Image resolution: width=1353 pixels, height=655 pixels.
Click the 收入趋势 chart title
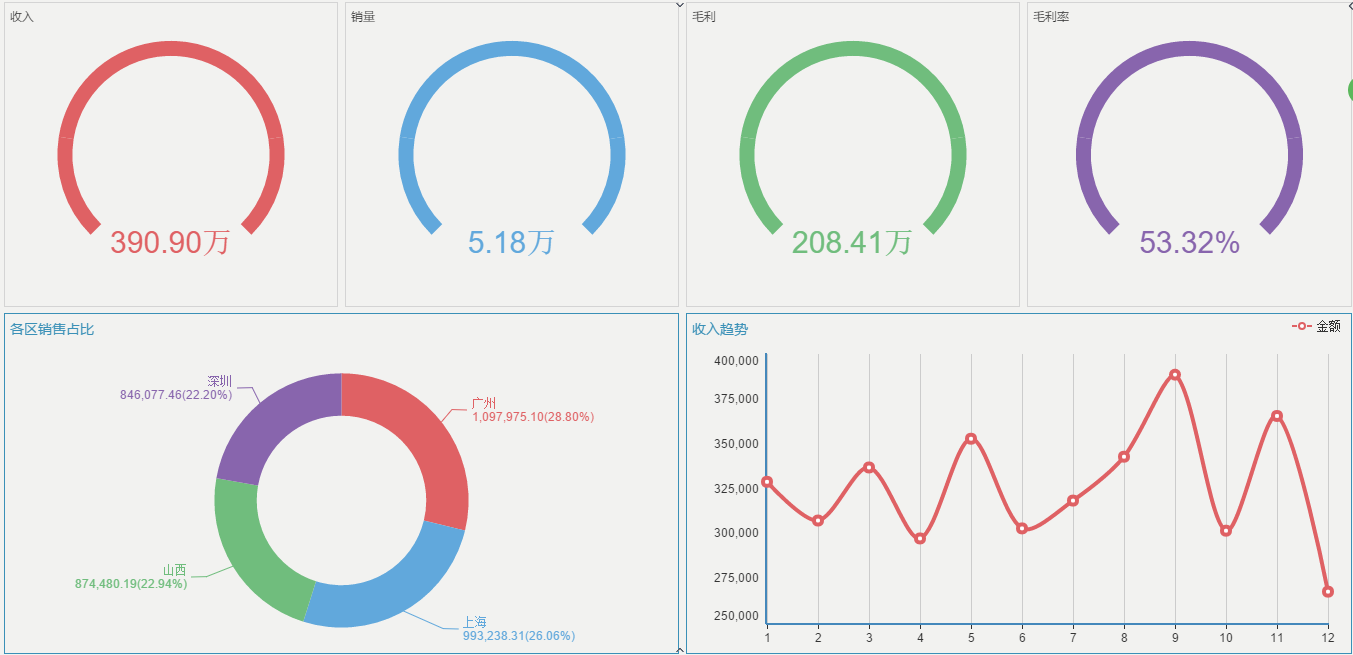720,329
